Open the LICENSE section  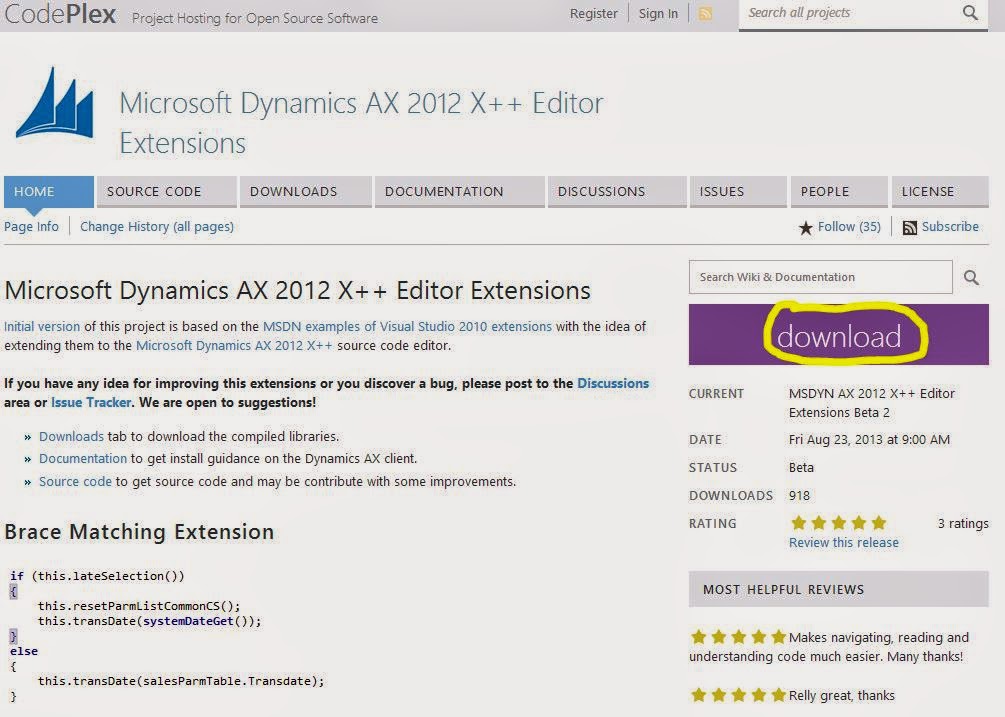click(x=931, y=191)
